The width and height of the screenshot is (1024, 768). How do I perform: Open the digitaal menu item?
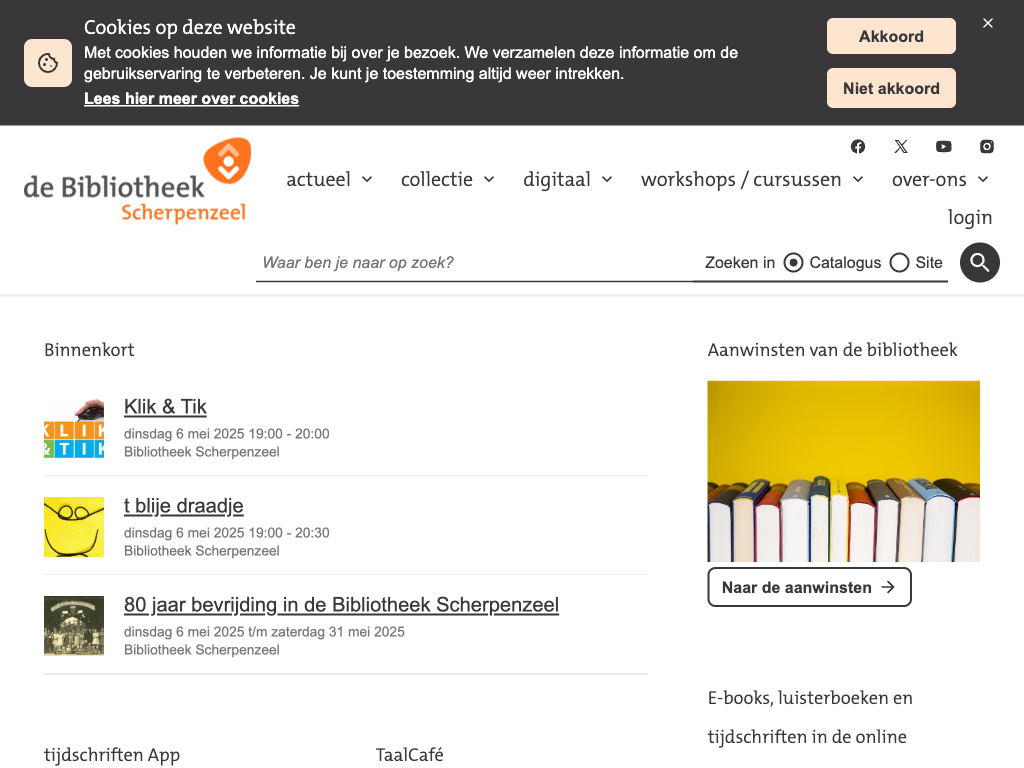pyautogui.click(x=557, y=180)
